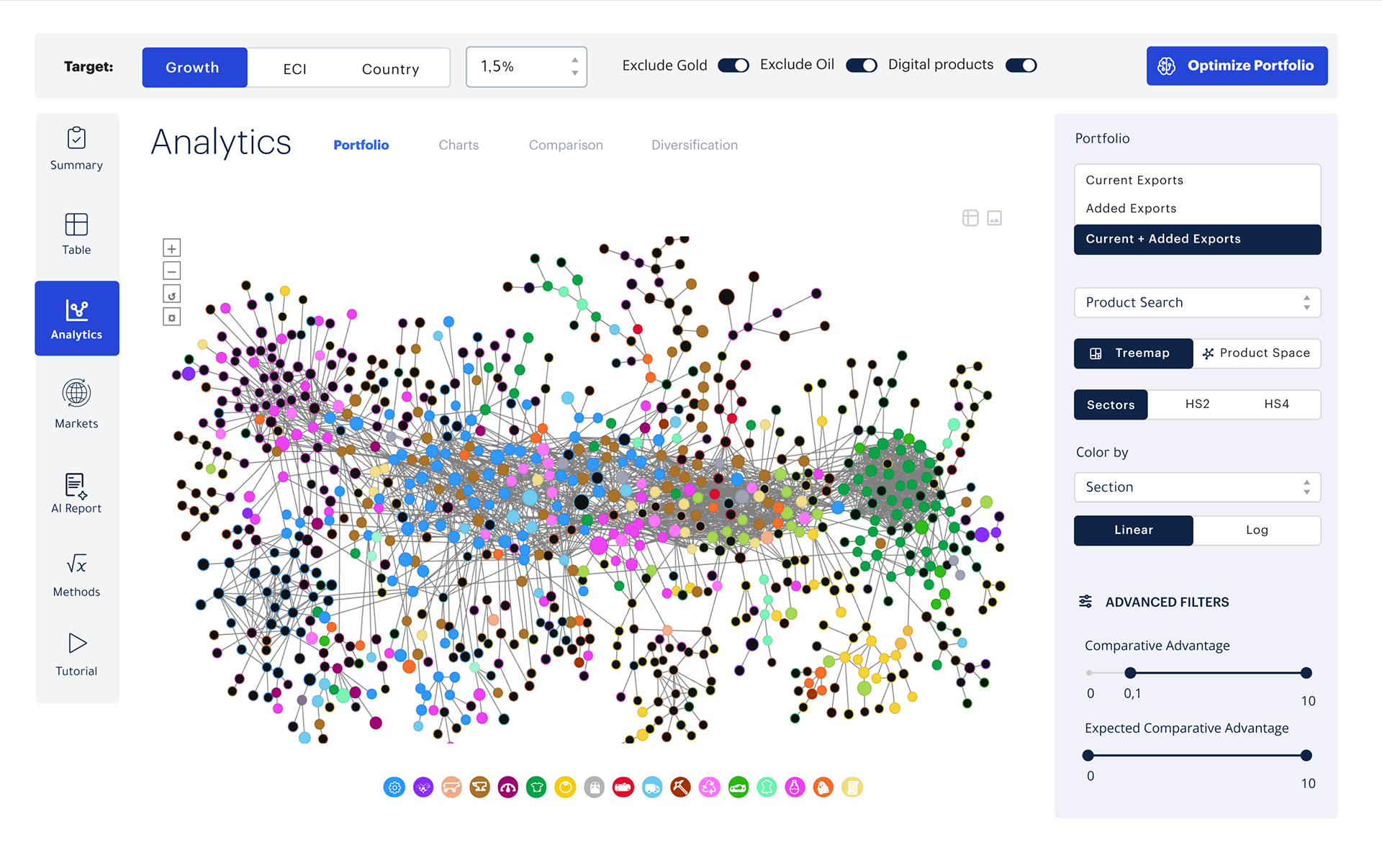Switch to the Charts tab
Viewport: 1382px width, 868px height.
[x=459, y=145]
